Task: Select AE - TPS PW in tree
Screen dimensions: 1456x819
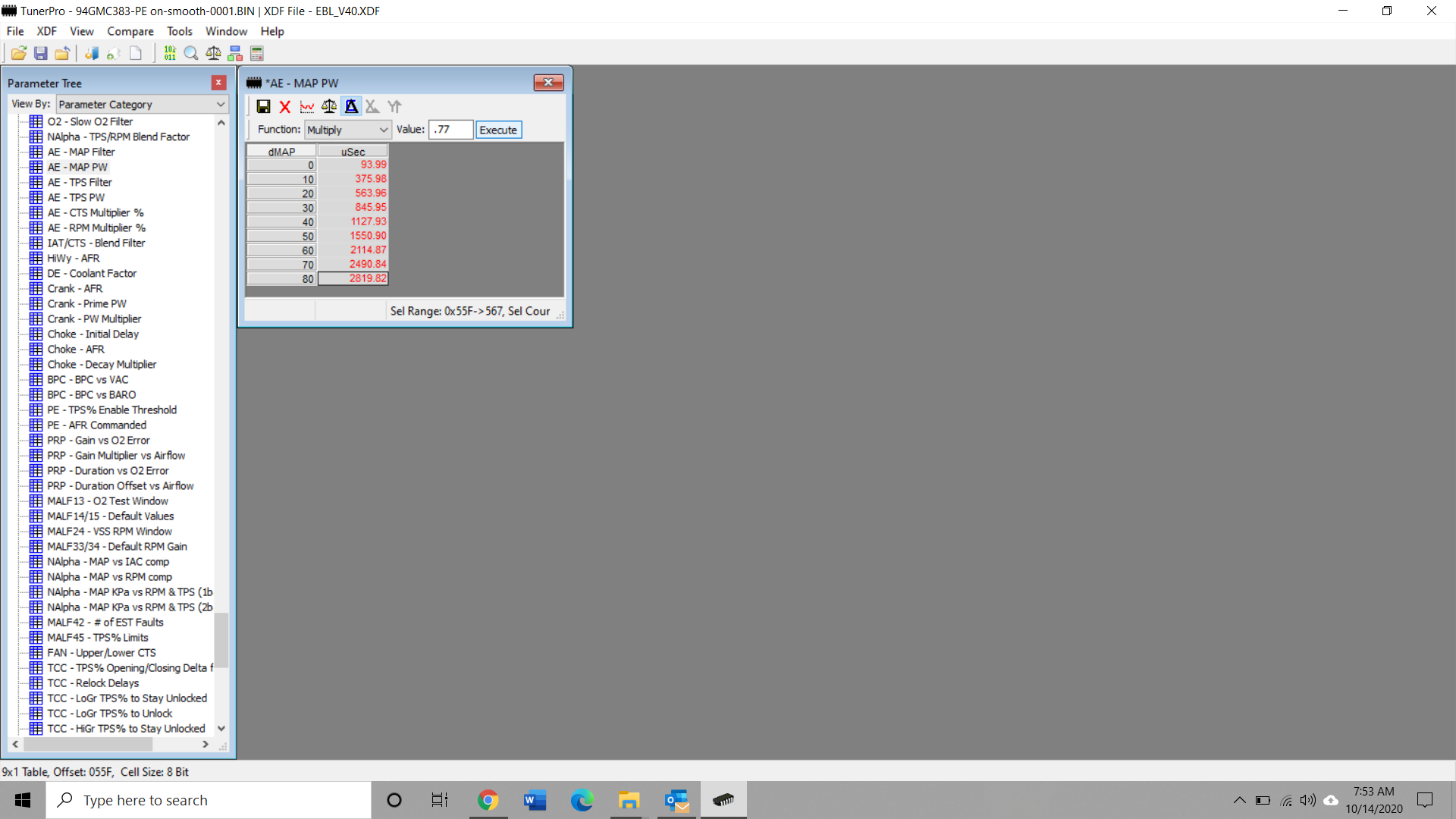Action: pyautogui.click(x=76, y=197)
